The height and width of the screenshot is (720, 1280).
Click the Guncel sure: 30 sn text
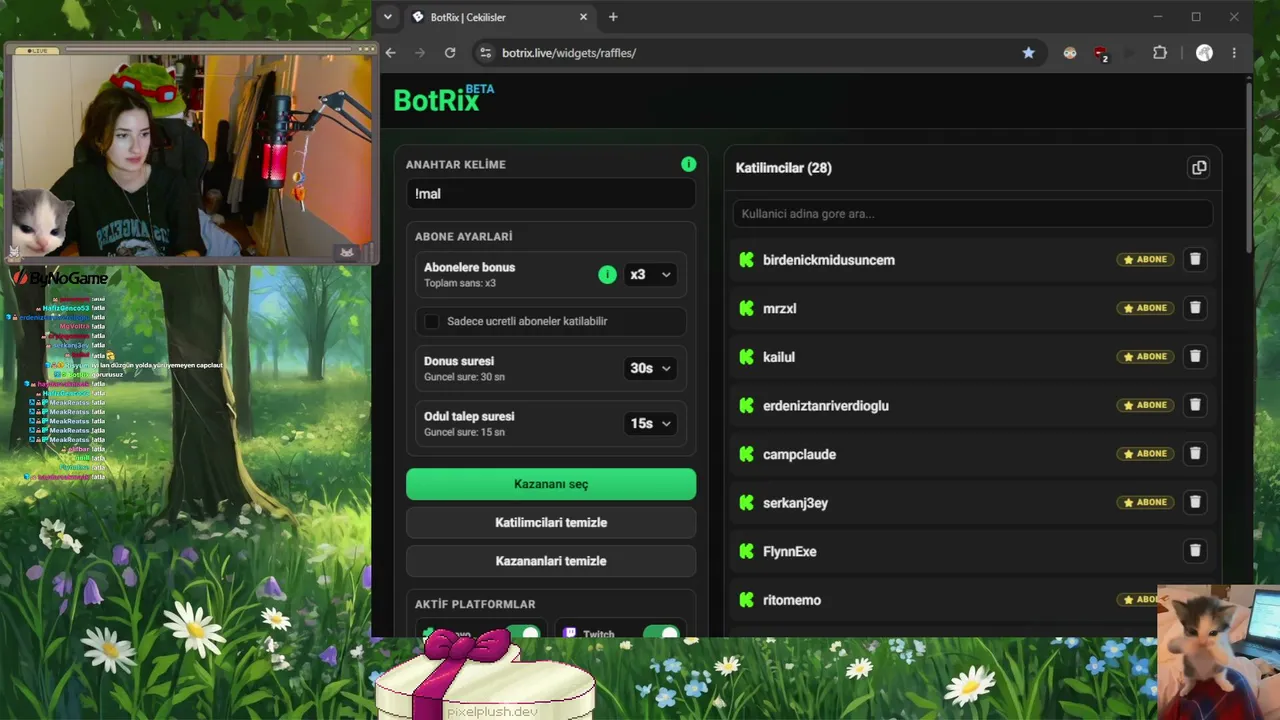click(464, 377)
